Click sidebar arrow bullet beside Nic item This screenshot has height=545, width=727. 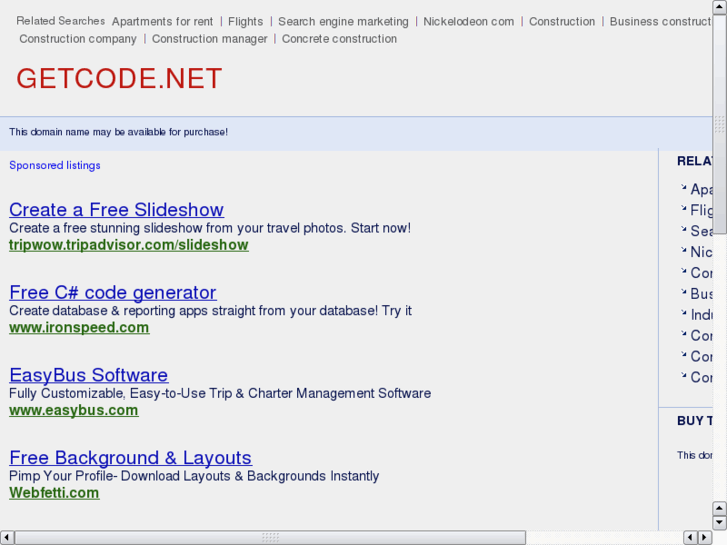tap(683, 250)
